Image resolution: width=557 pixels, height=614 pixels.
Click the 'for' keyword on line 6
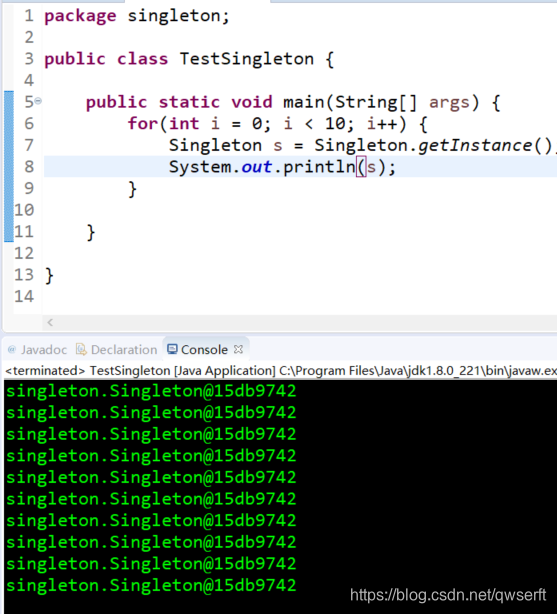coord(143,124)
